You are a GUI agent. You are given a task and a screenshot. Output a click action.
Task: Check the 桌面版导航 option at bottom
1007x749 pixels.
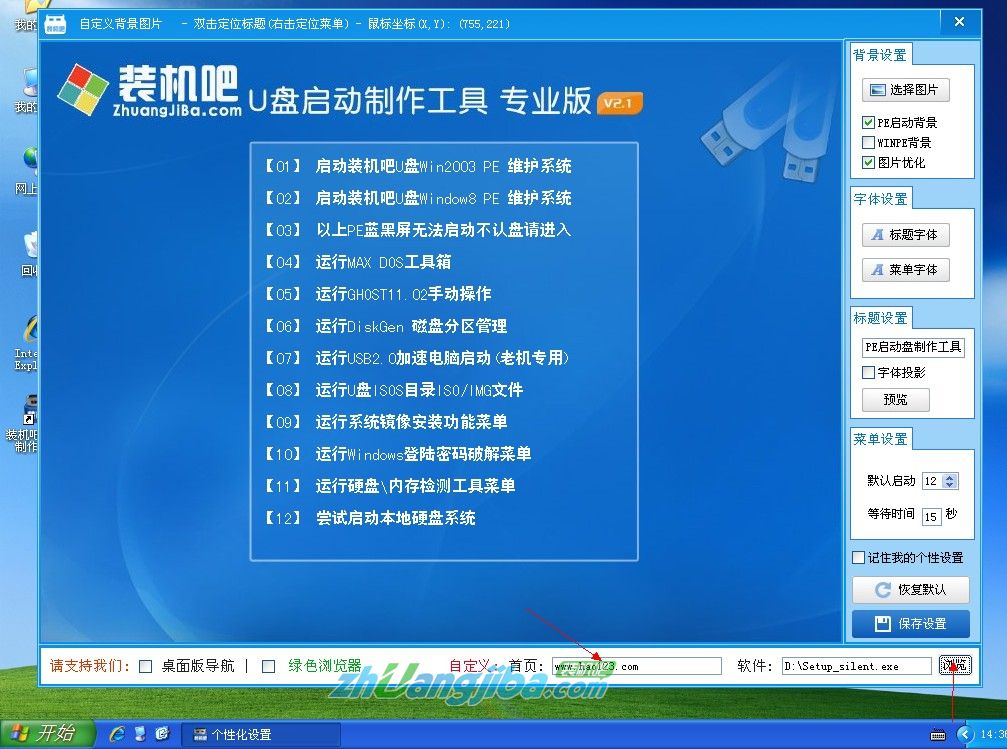coord(145,664)
